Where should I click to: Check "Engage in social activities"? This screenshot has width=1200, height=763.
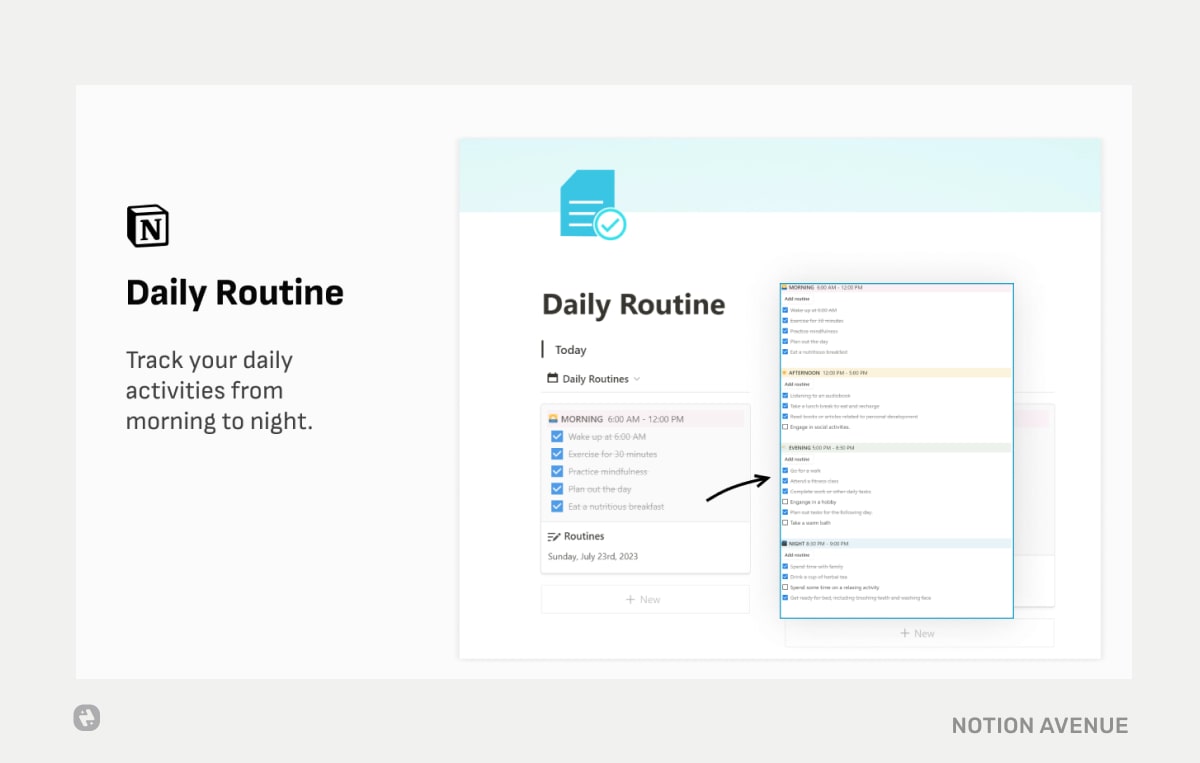click(784, 427)
